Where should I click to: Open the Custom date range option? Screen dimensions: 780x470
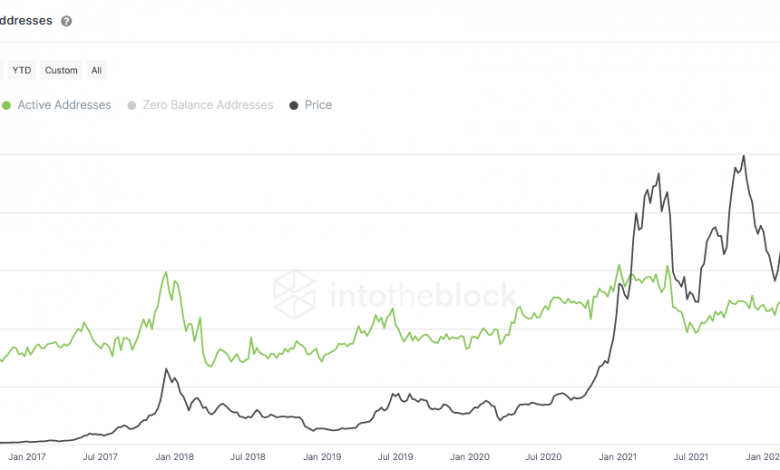click(61, 70)
